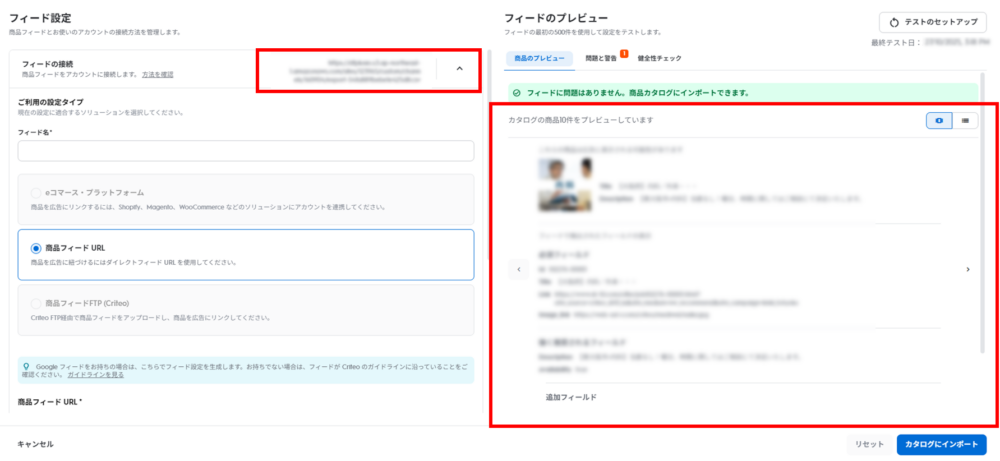The image size is (1000, 461).
Task: Expand the 追加フィールド section
Action: tap(571, 397)
